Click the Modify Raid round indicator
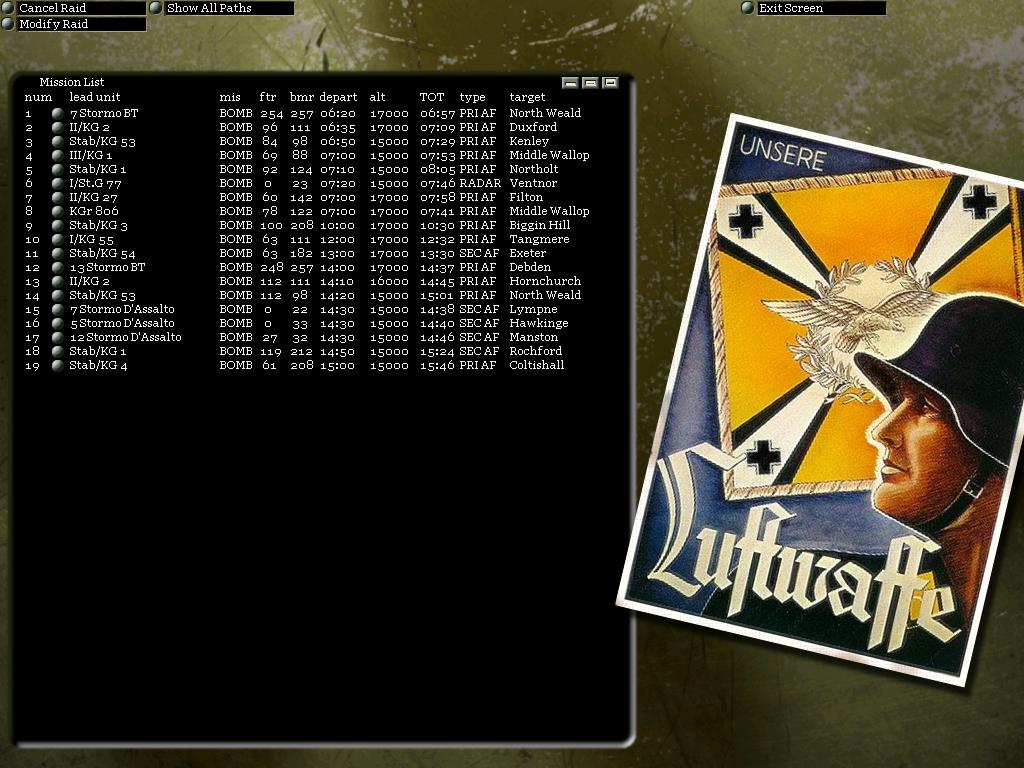The image size is (1024, 768). (8, 24)
